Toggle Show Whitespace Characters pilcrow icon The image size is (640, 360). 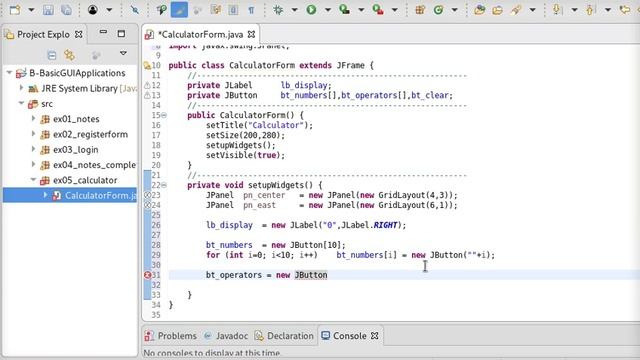251,10
